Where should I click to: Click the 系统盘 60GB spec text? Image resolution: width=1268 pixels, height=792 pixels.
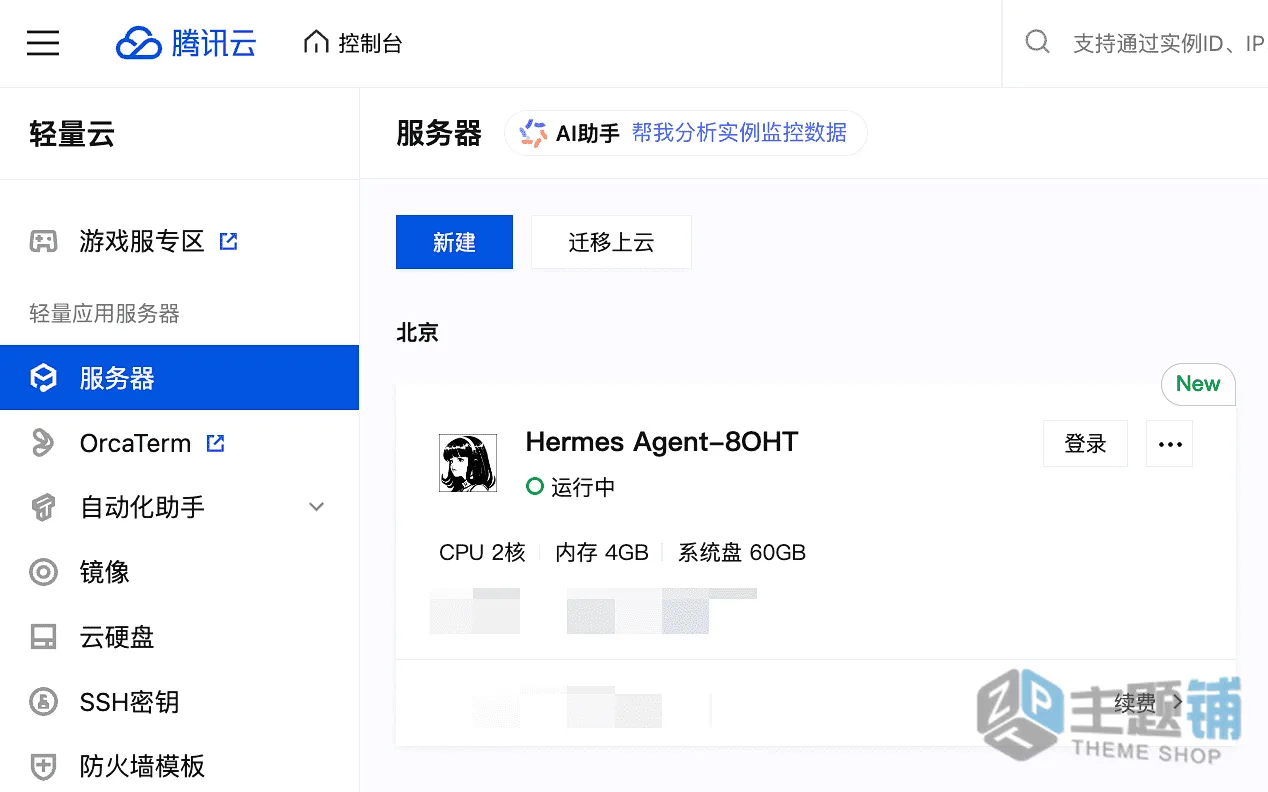pyautogui.click(x=742, y=552)
